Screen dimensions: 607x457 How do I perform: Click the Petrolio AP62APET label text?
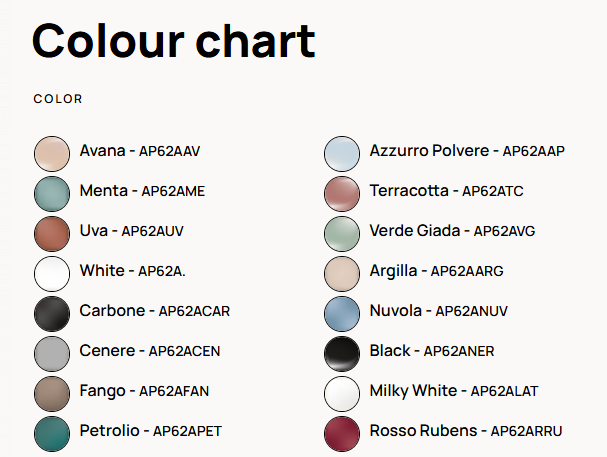coord(150,431)
